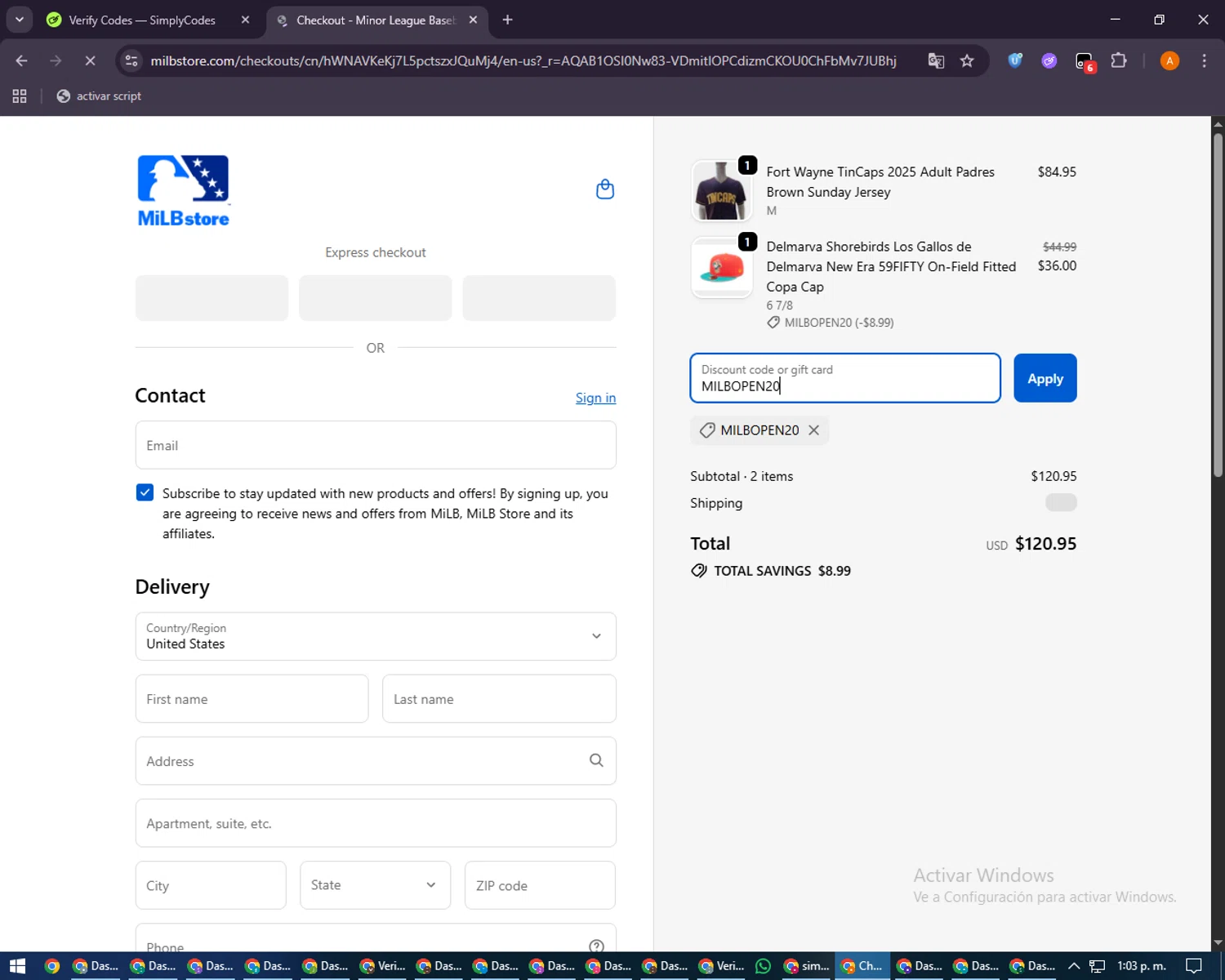Open Chrome's three-dot menu

1204,60
